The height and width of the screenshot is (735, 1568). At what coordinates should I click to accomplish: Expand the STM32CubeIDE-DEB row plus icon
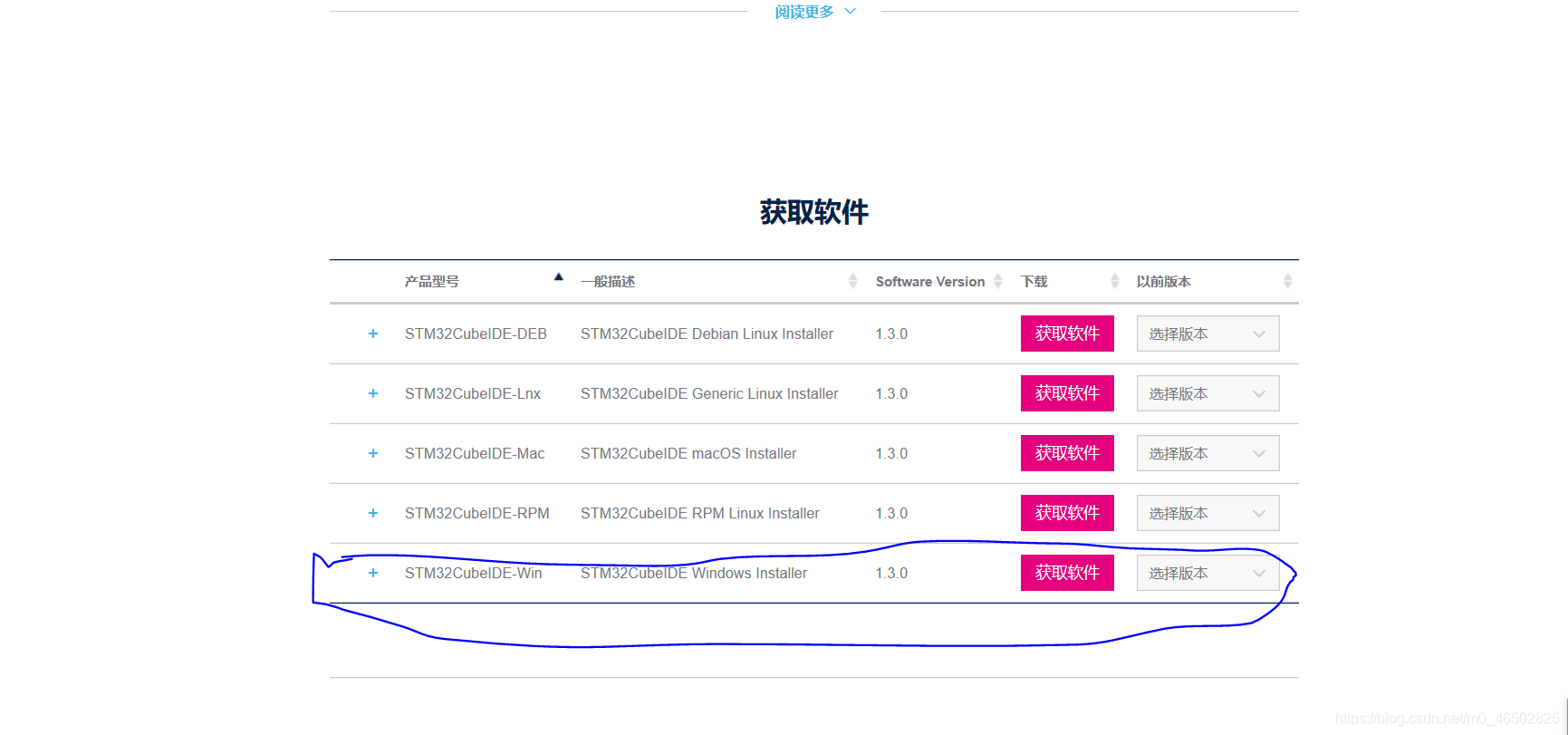click(373, 334)
